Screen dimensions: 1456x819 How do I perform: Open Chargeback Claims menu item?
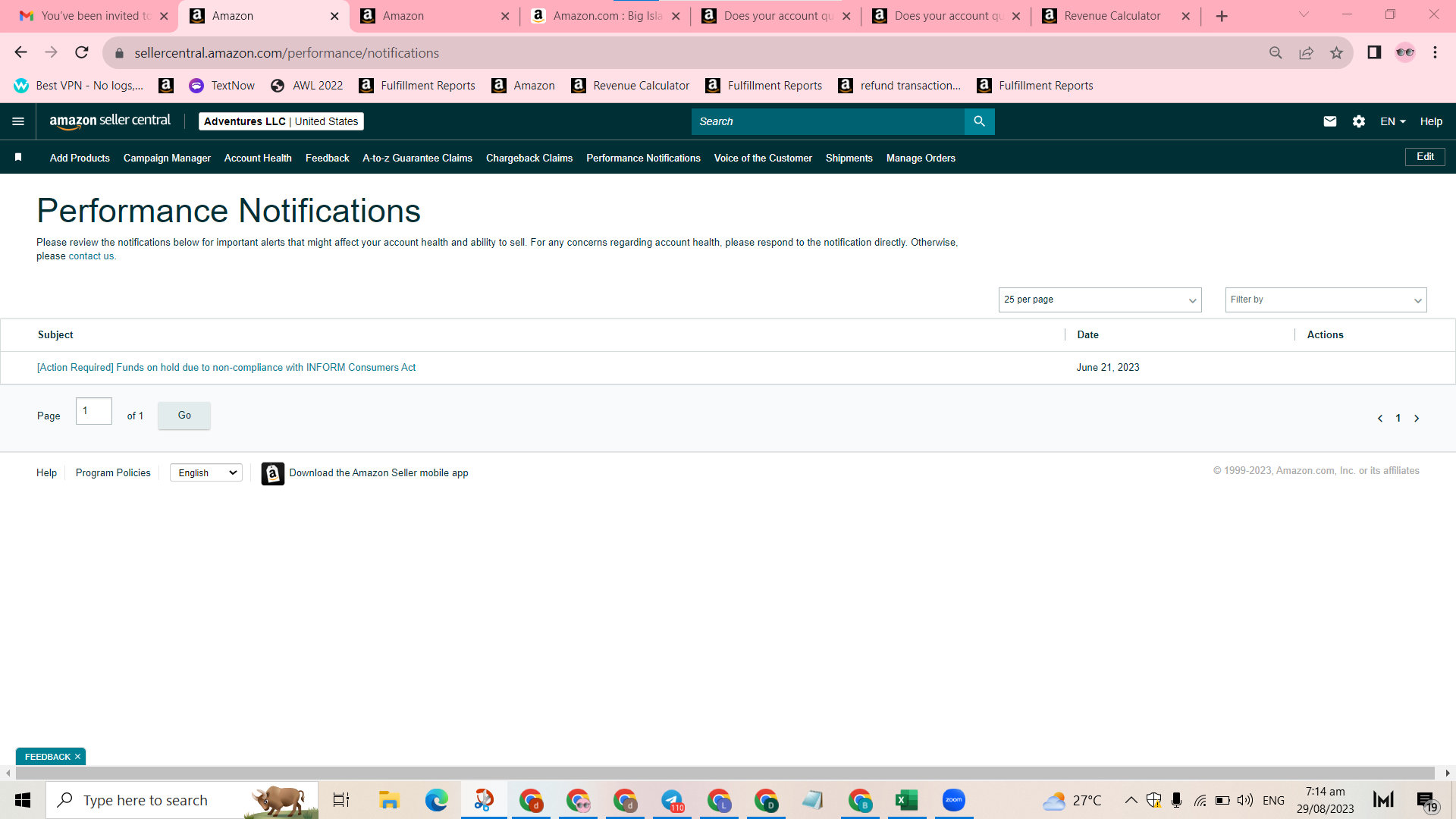tap(529, 158)
